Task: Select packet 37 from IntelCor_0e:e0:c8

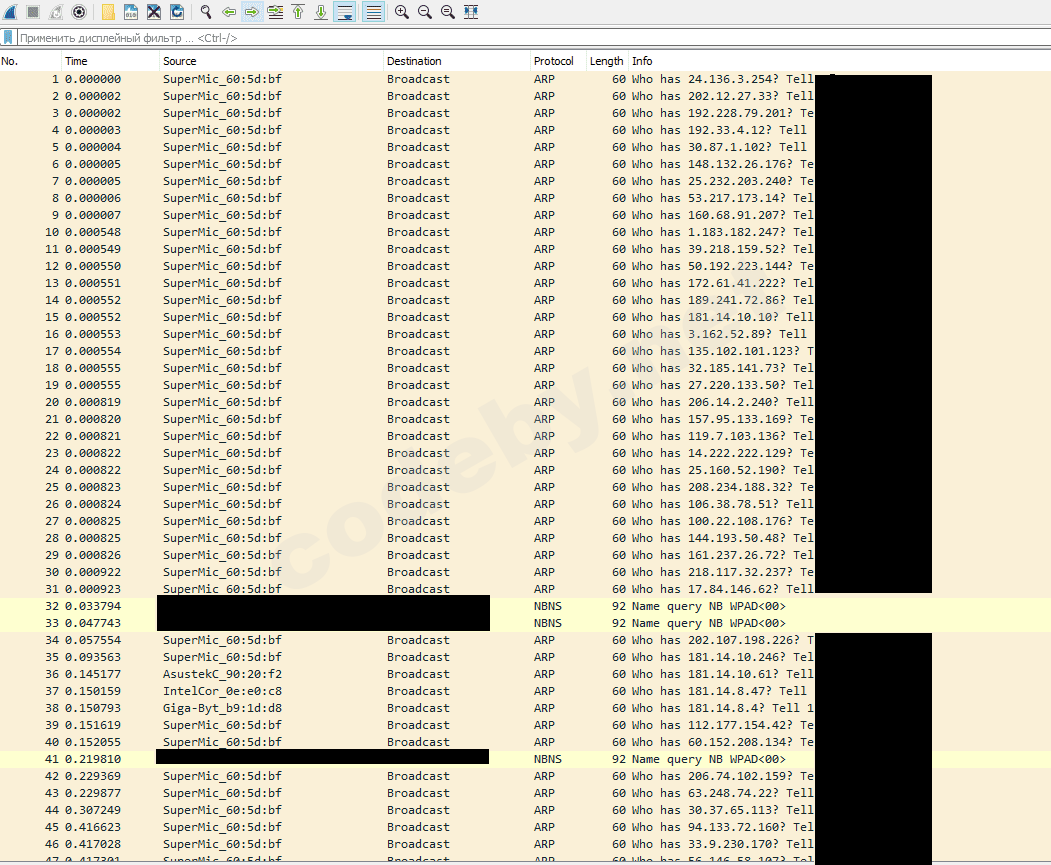Action: 526,691
